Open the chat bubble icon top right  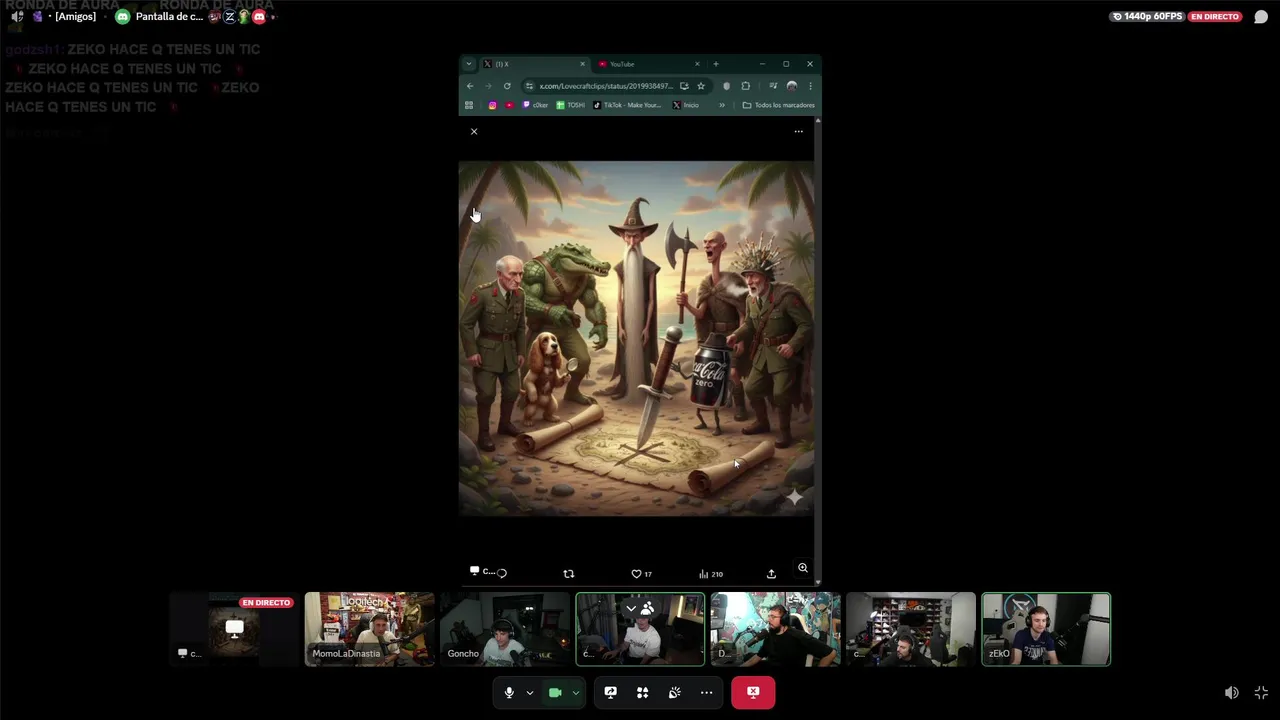click(x=1261, y=17)
